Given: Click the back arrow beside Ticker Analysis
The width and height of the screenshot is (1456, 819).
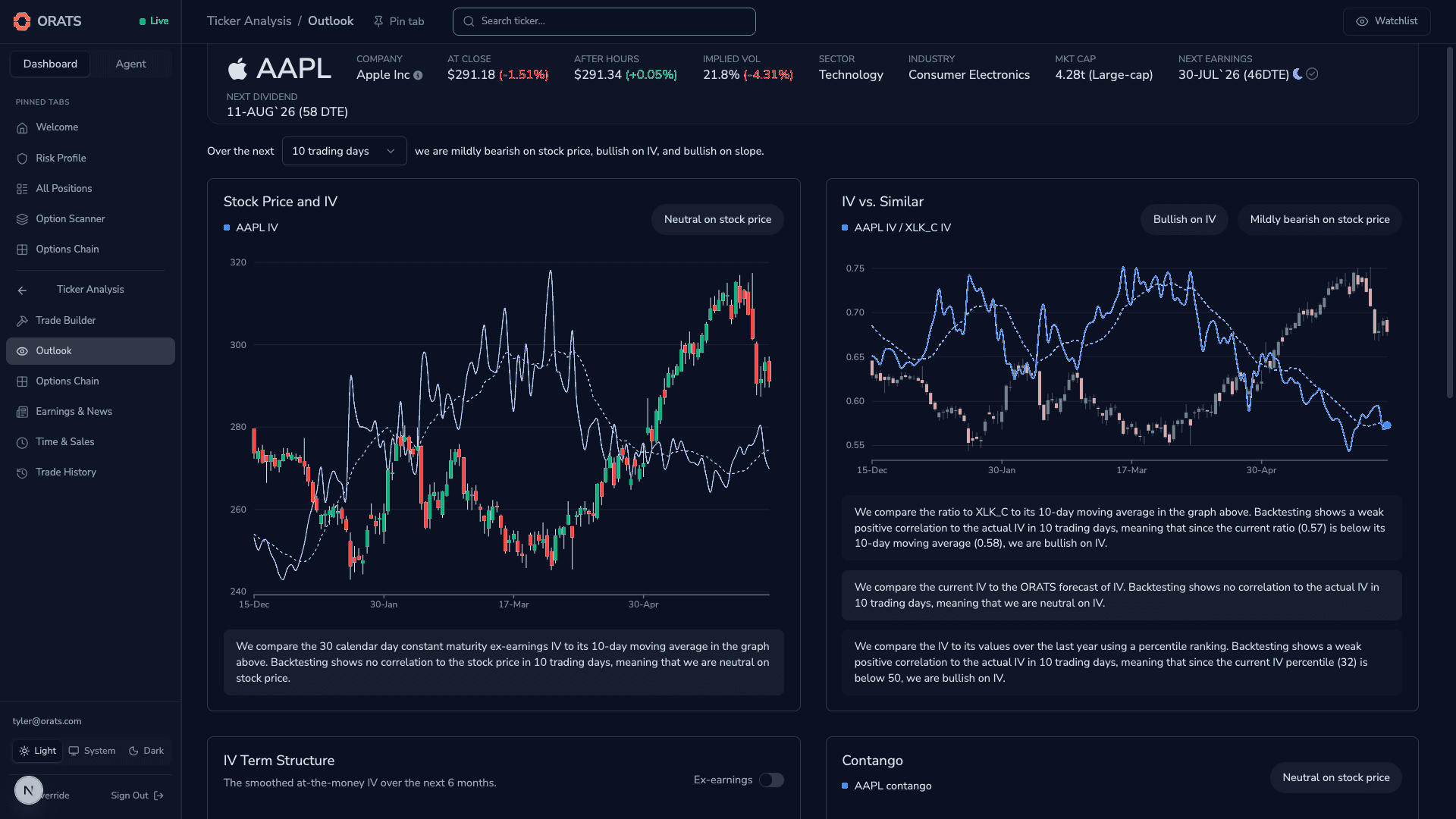Looking at the screenshot, I should point(22,290).
